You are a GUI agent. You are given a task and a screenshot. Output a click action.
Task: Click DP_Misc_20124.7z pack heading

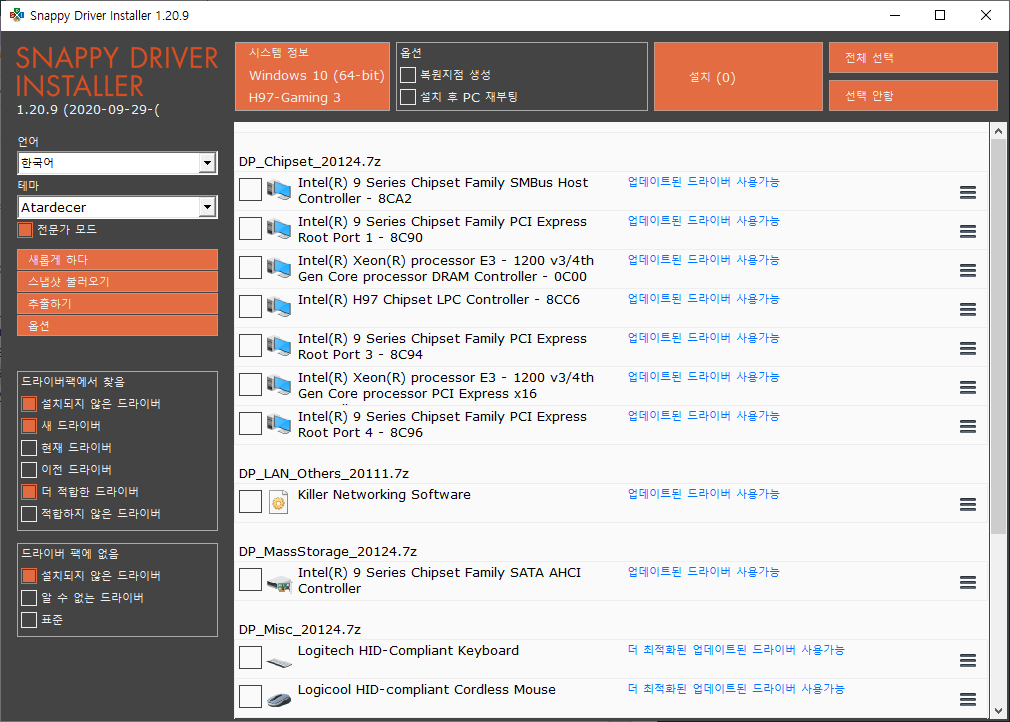300,629
